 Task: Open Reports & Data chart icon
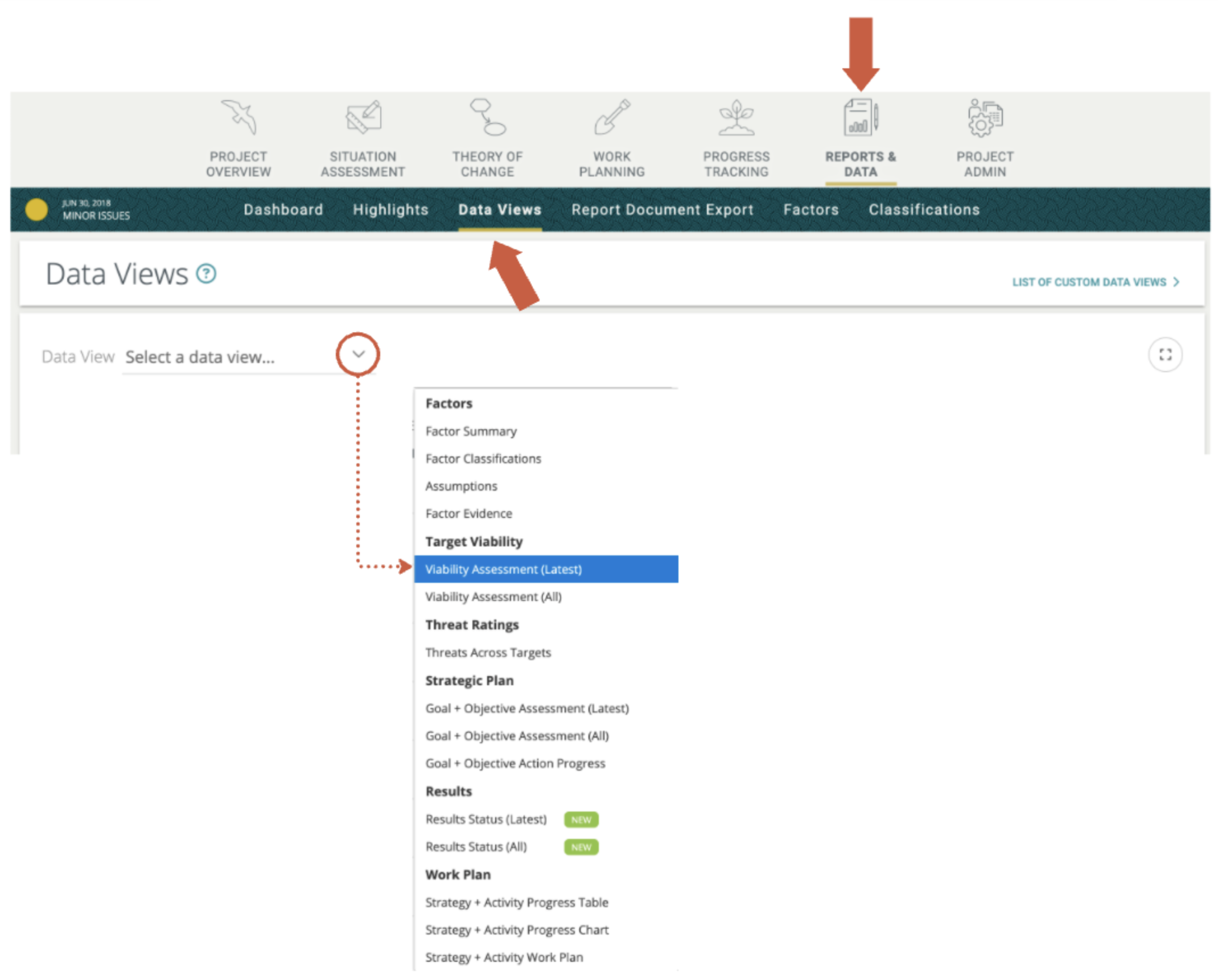(860, 118)
